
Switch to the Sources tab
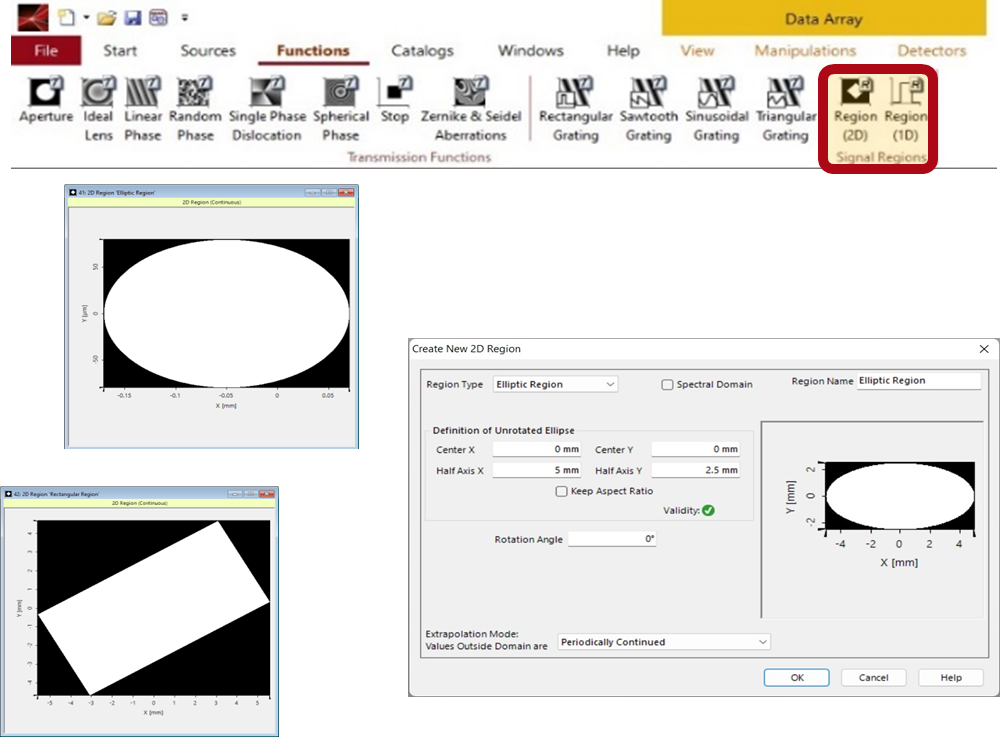tap(208, 50)
